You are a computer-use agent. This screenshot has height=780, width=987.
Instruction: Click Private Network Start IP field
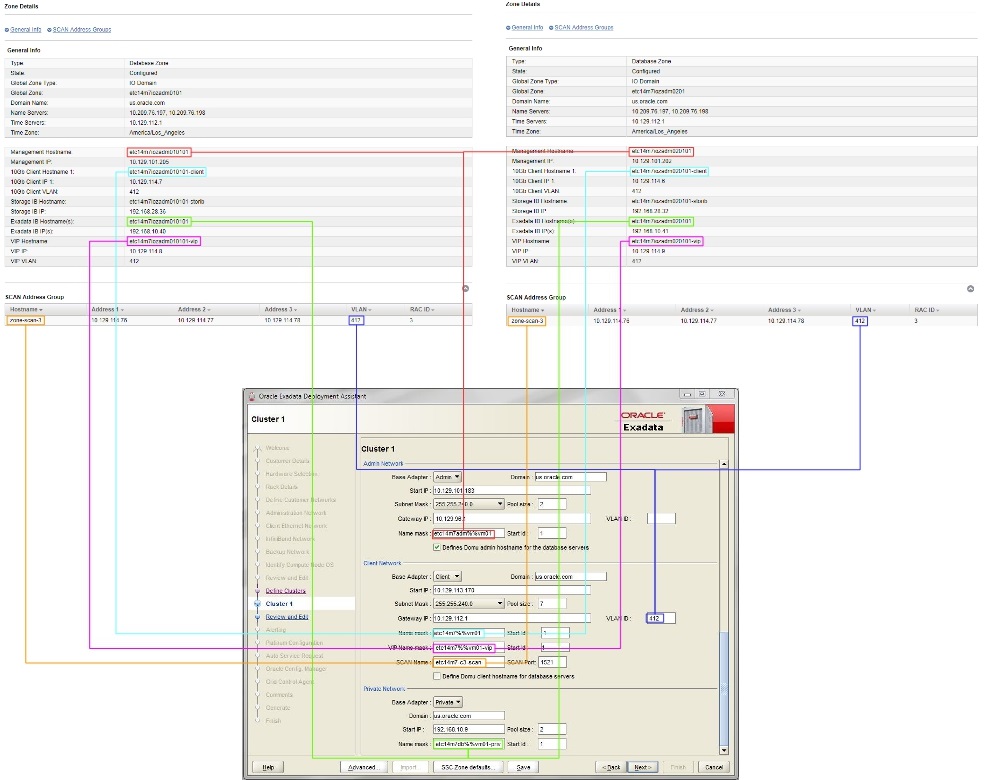point(468,730)
